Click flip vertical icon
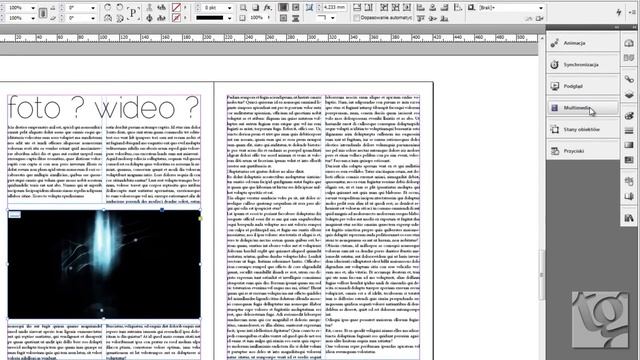The image size is (640, 360). click(x=120, y=18)
